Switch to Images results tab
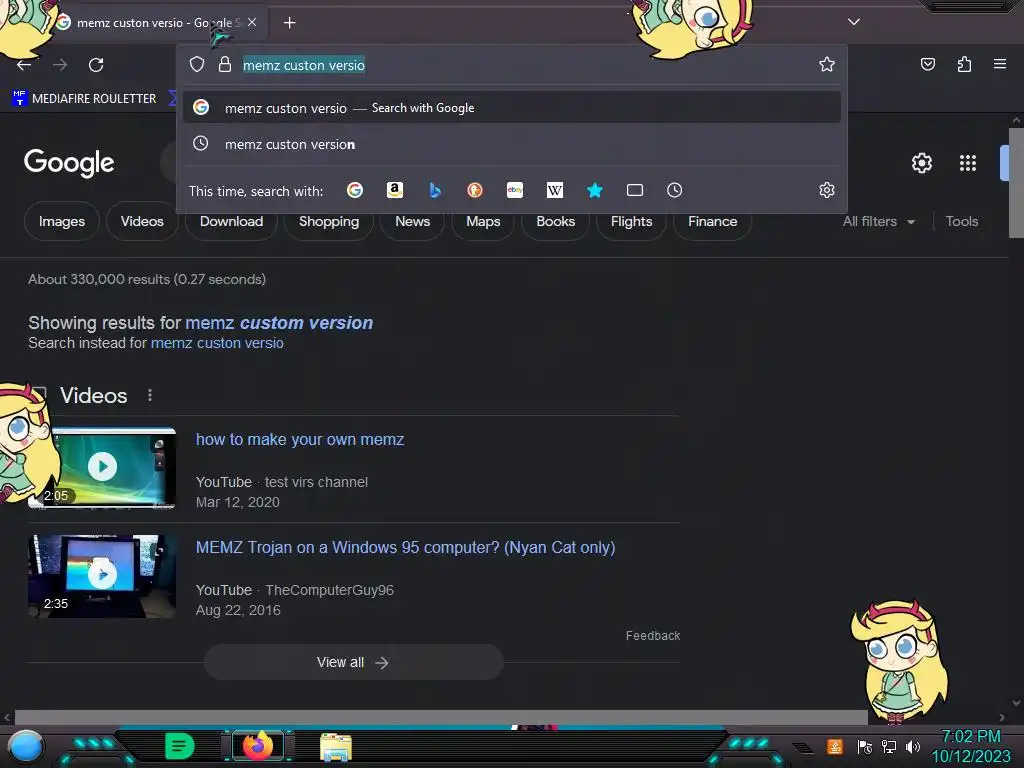The height and width of the screenshot is (768, 1024). 61,221
